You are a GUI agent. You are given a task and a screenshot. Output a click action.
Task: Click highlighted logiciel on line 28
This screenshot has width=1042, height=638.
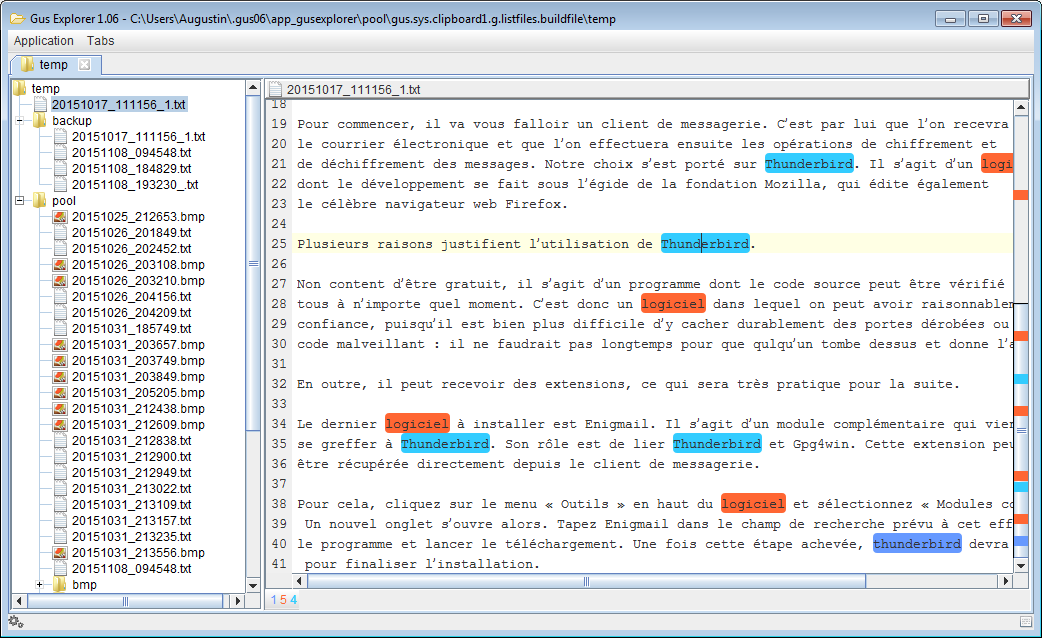673,304
